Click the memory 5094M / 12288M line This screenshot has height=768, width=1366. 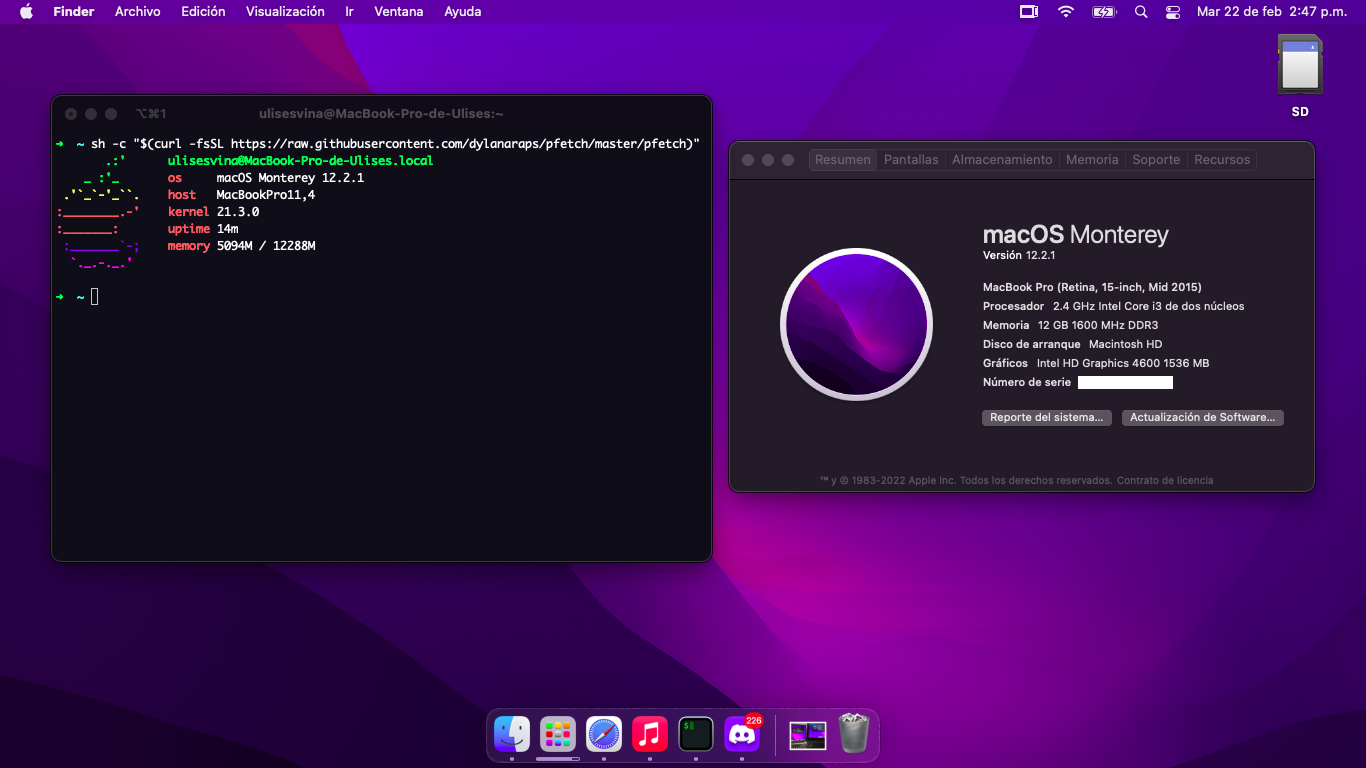241,245
